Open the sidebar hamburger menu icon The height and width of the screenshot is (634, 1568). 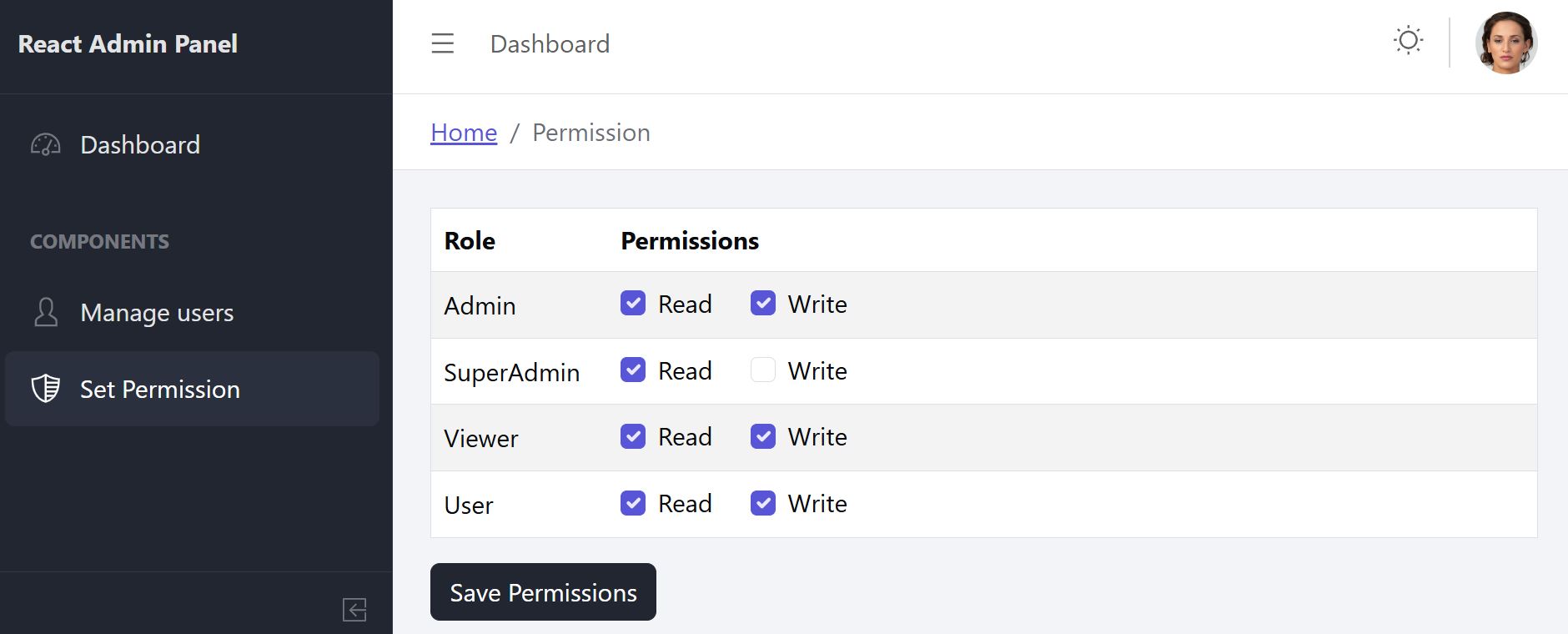442,43
